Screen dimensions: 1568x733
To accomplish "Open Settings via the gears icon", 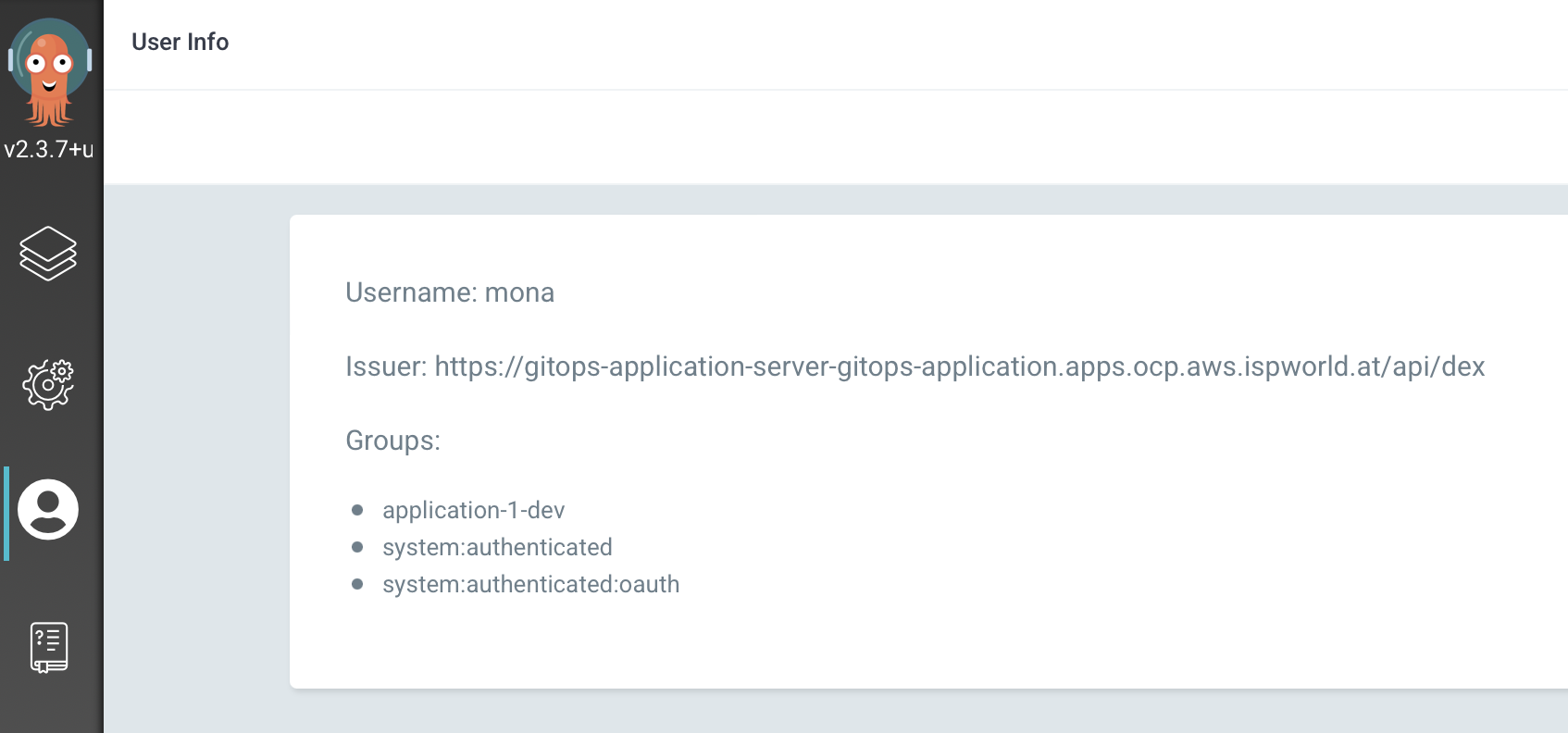I will point(48,384).
